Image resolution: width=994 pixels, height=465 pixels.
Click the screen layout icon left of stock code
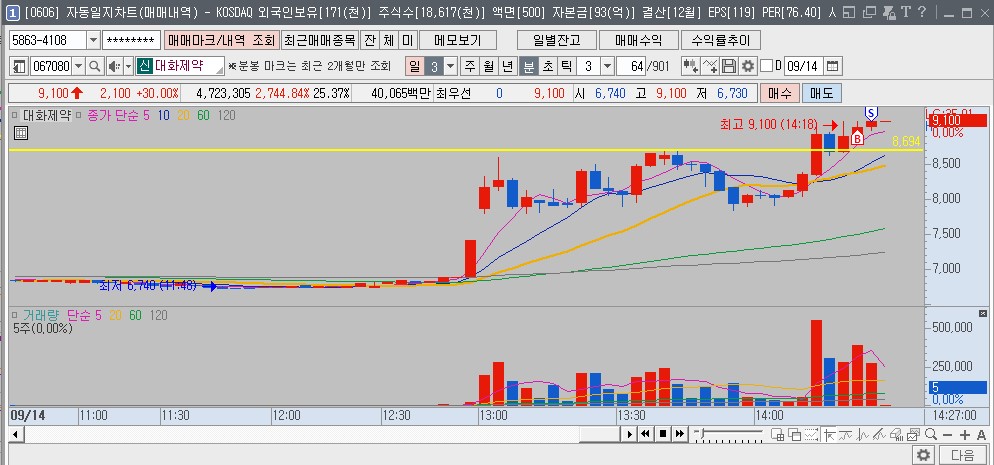(x=19, y=66)
